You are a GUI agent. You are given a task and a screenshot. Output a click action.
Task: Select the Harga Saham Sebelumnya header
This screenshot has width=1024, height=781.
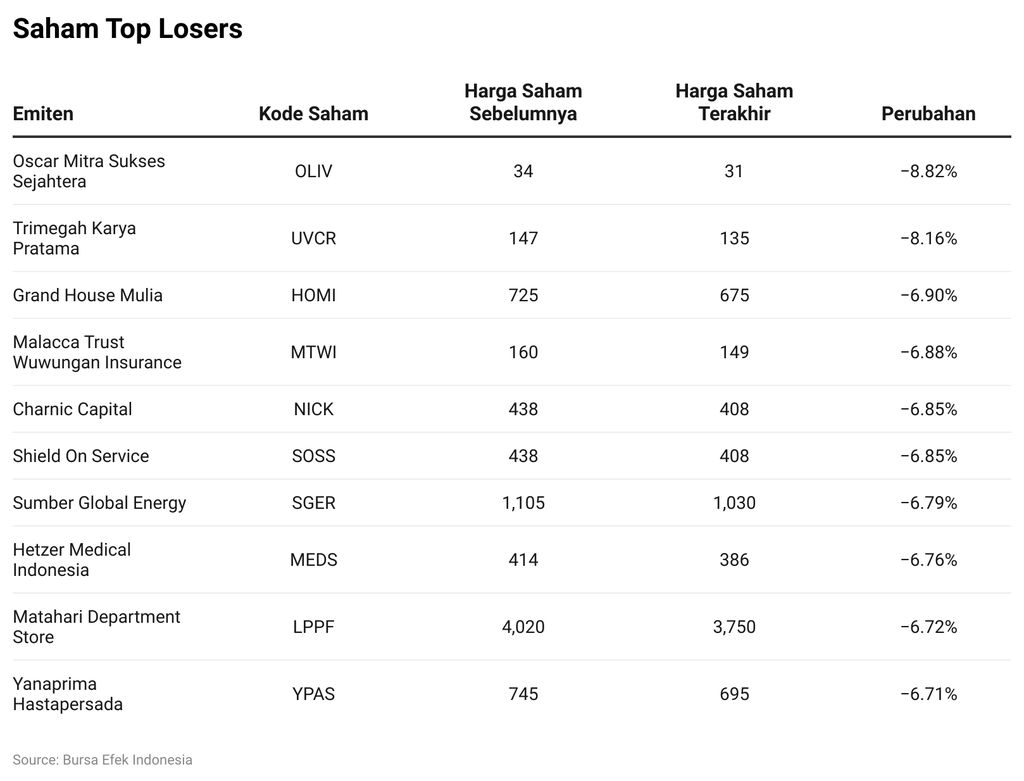point(523,102)
